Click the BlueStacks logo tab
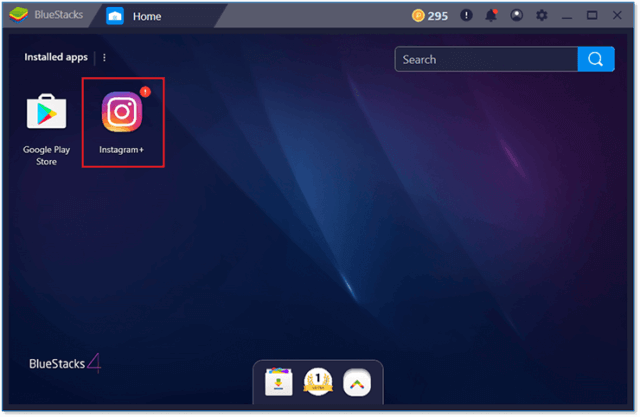The image size is (640, 417). [x=47, y=15]
